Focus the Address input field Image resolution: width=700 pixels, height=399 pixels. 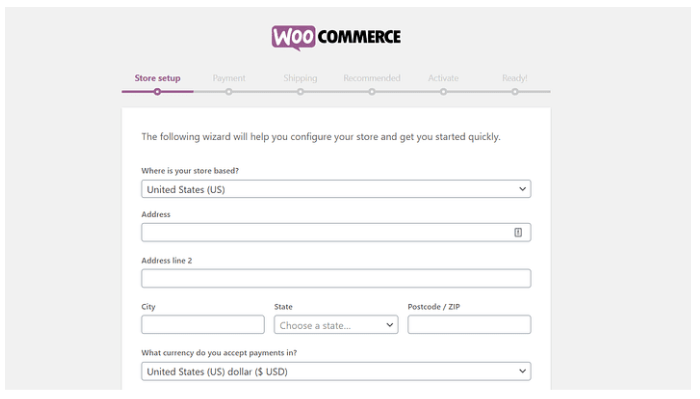click(336, 233)
